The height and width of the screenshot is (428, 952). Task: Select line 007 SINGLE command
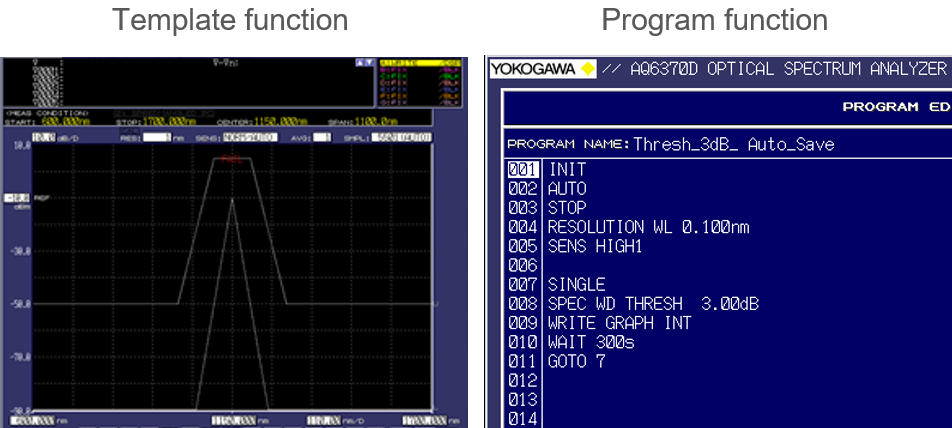576,285
